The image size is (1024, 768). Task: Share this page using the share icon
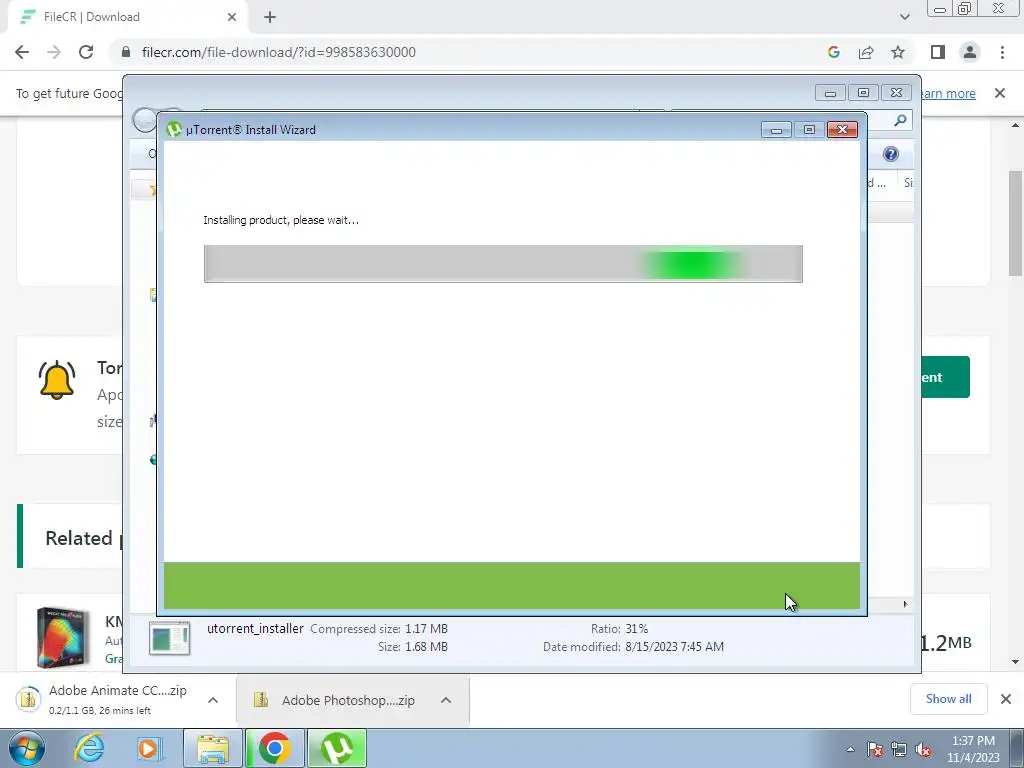pos(866,52)
